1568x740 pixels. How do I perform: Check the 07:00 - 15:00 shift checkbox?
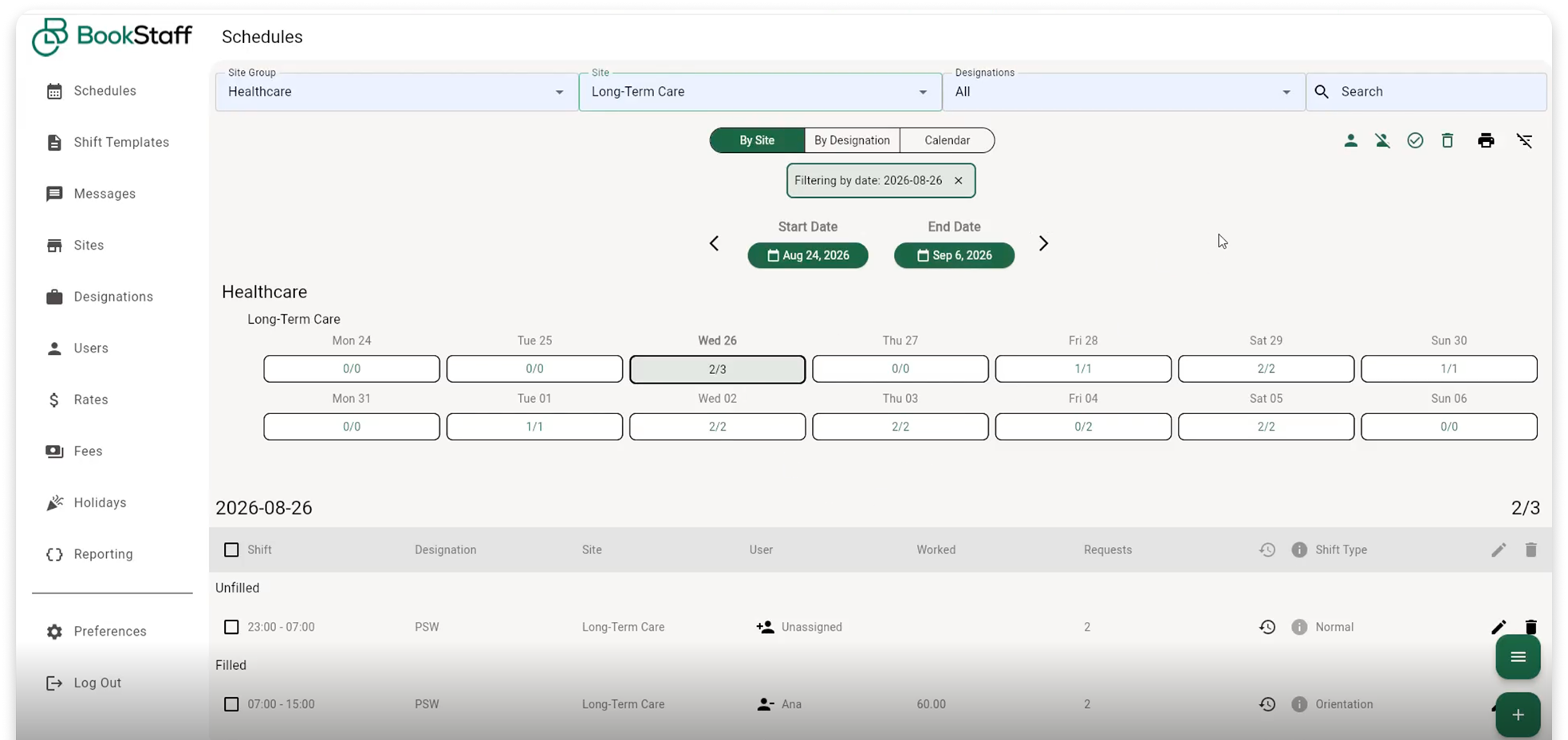[231, 704]
